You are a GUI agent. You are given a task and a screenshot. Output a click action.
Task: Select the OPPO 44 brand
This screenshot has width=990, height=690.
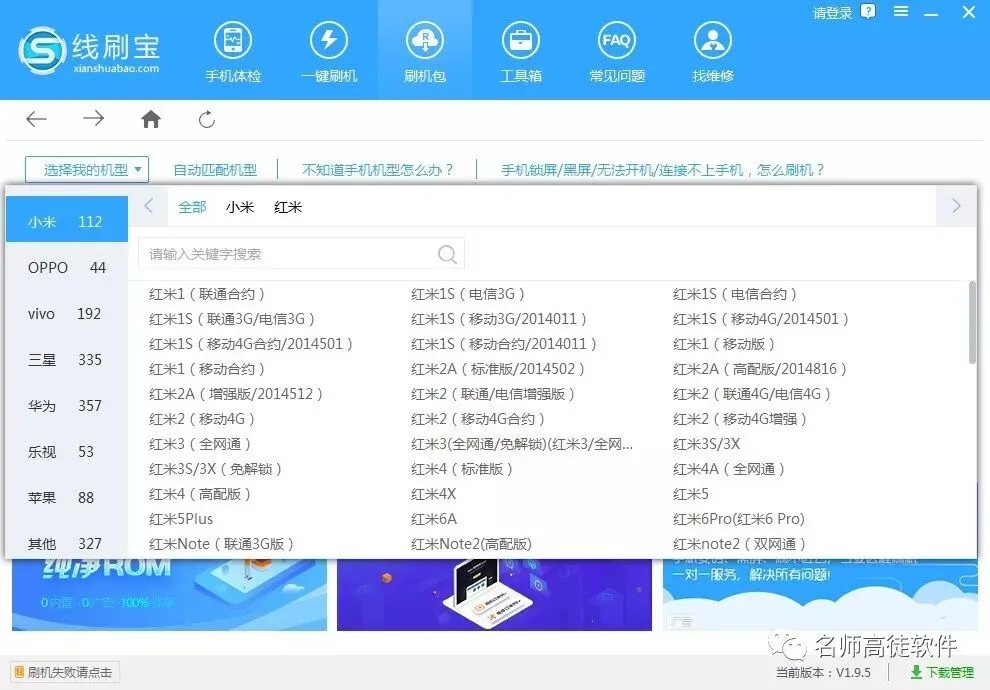click(x=66, y=268)
